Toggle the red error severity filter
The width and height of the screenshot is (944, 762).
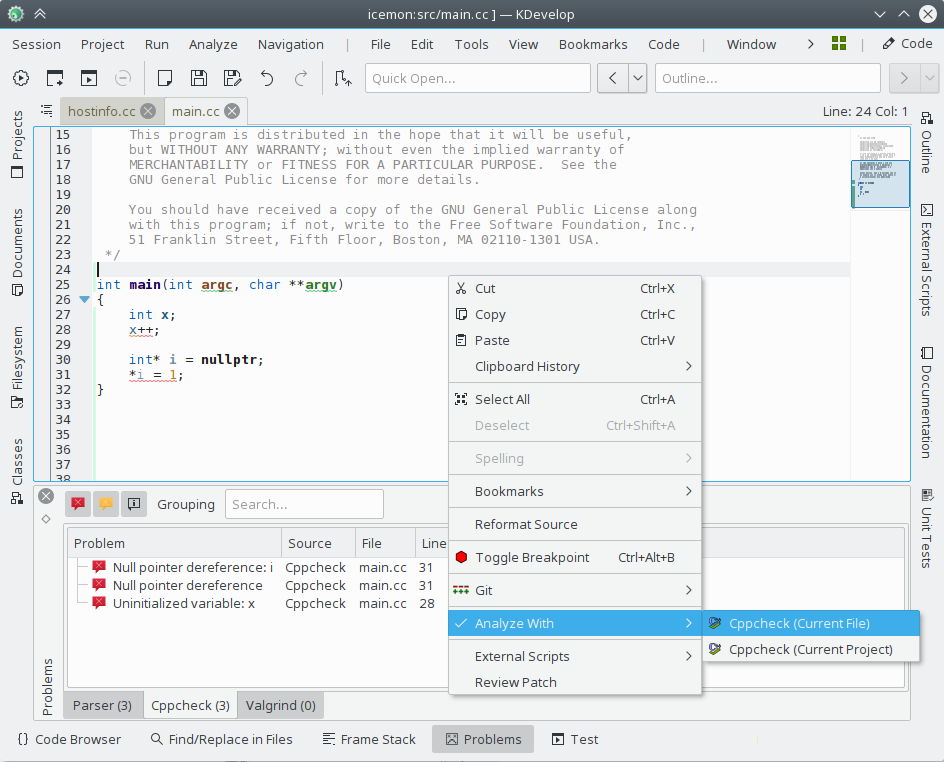coord(77,503)
